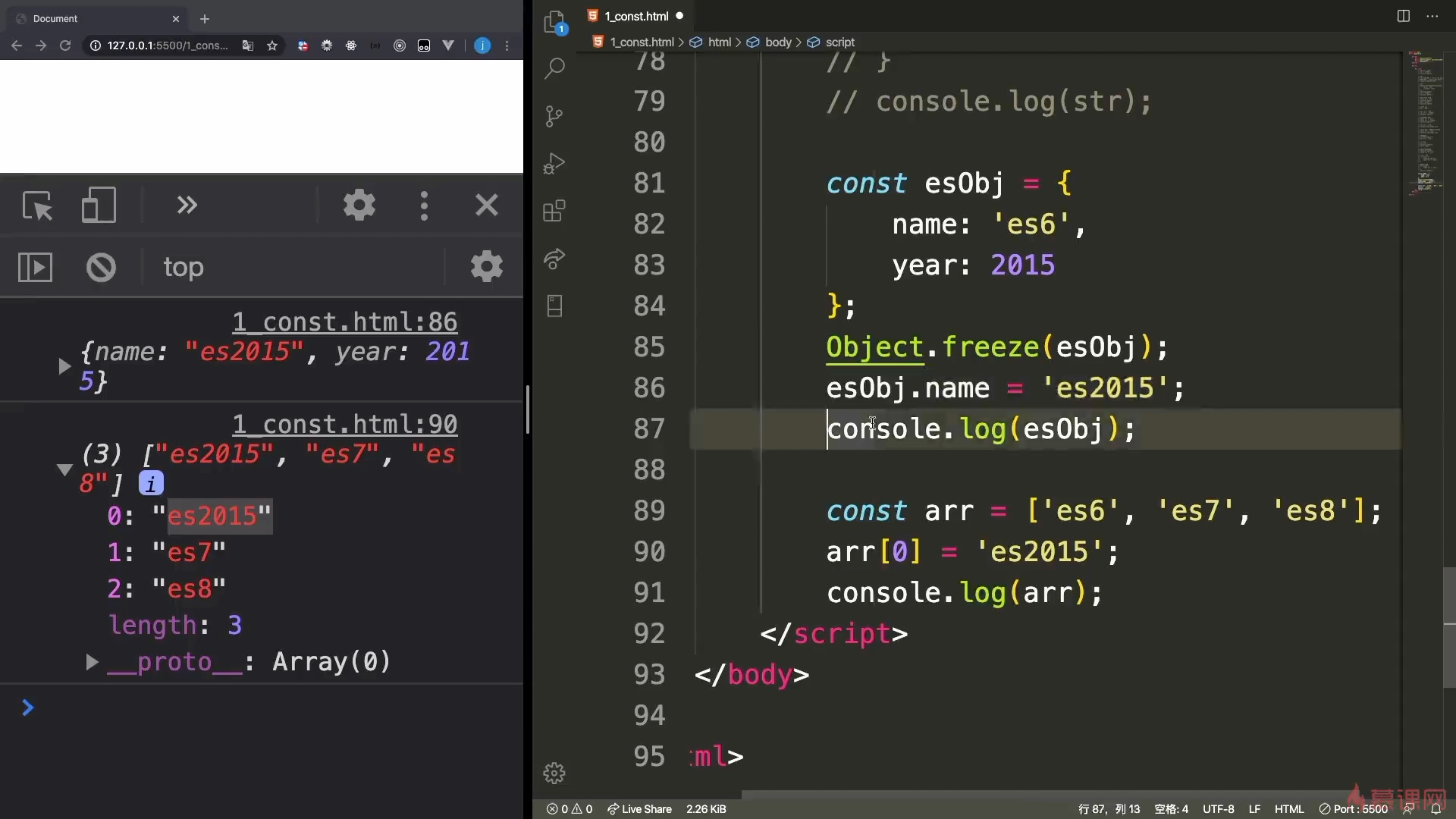
Task: Expand the __proto__ Array(0) entry
Action: pos(92,662)
